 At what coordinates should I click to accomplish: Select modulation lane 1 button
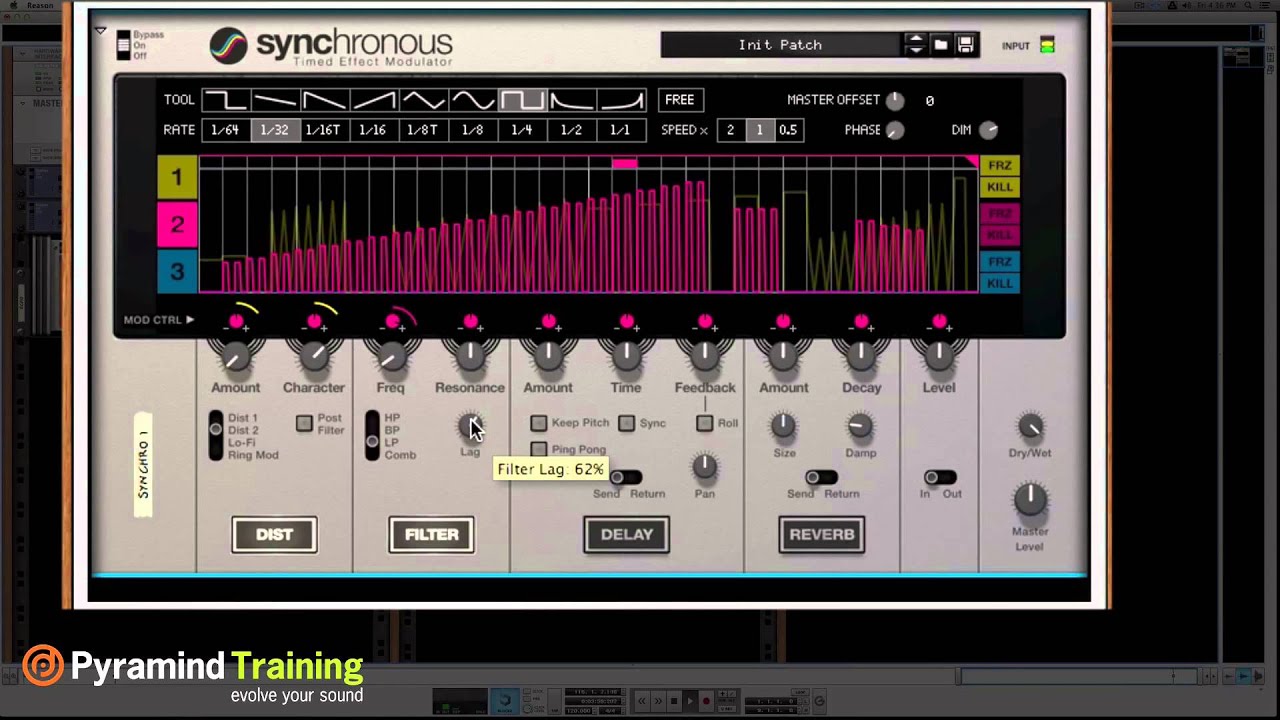click(x=177, y=178)
